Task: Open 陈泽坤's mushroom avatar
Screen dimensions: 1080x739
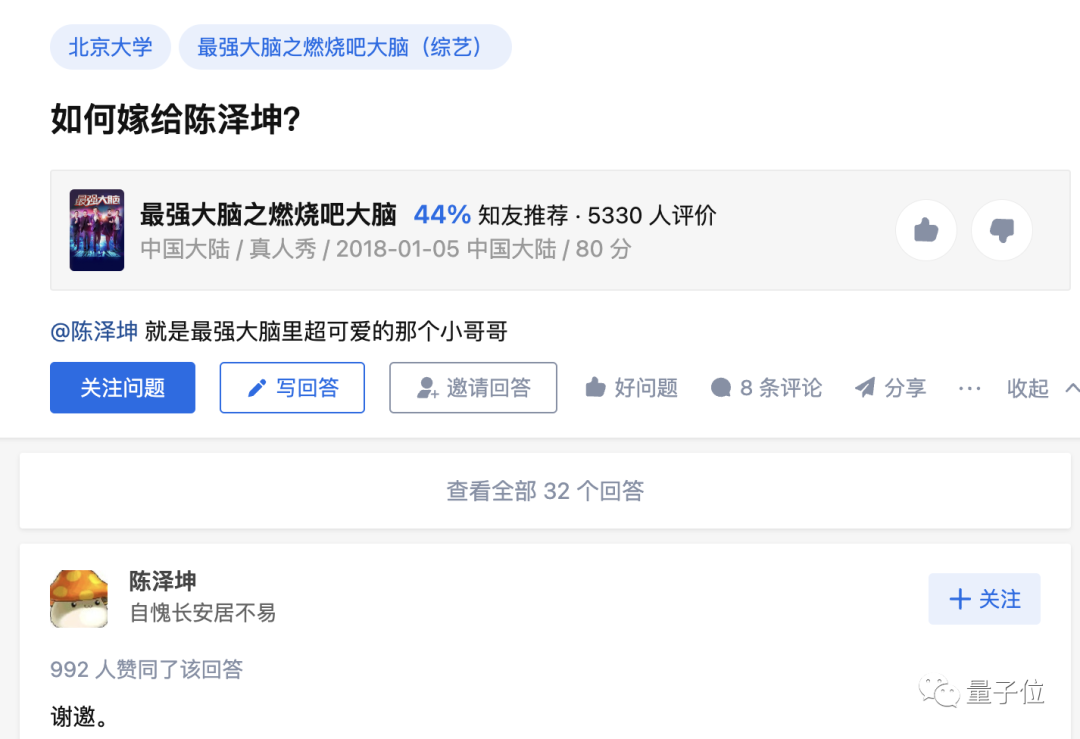Action: pos(79,599)
